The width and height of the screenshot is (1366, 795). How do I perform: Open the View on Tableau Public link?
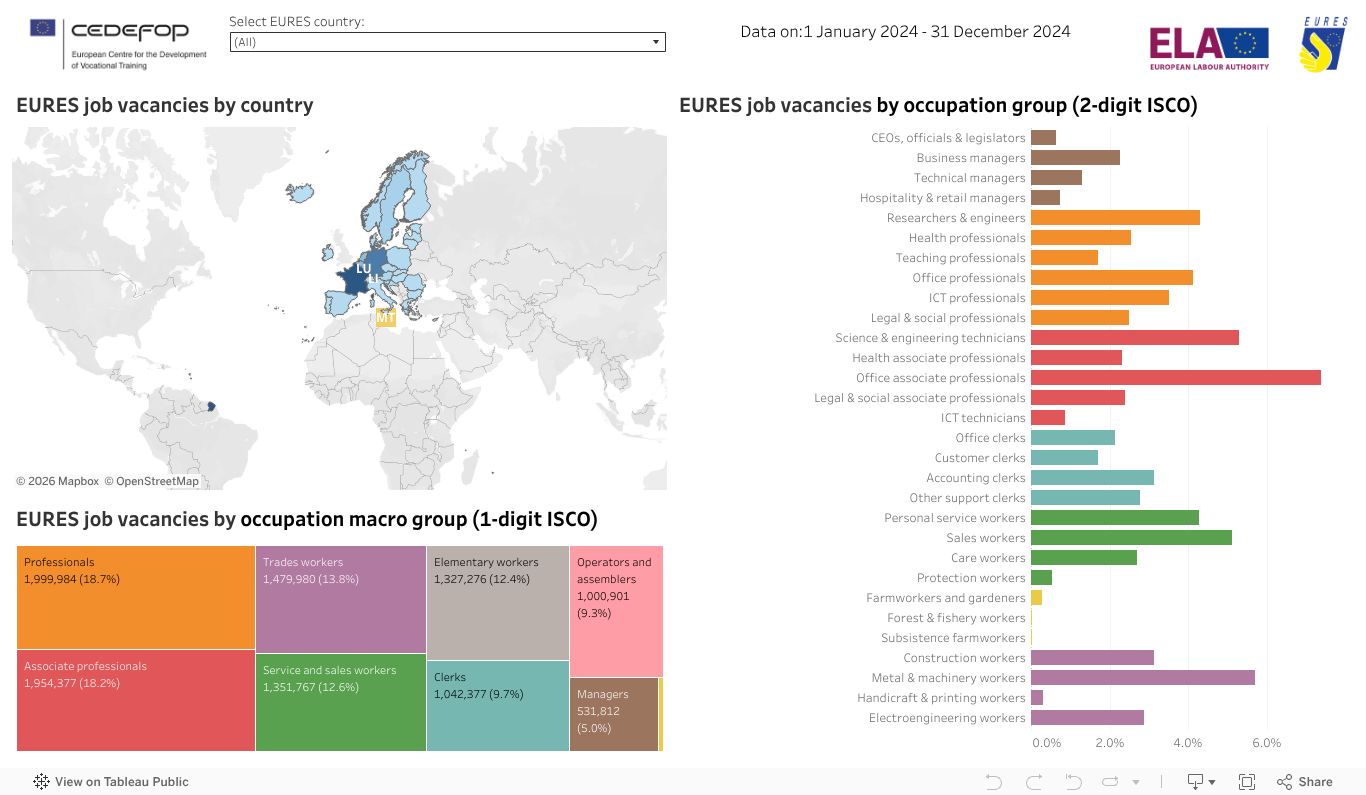[121, 782]
